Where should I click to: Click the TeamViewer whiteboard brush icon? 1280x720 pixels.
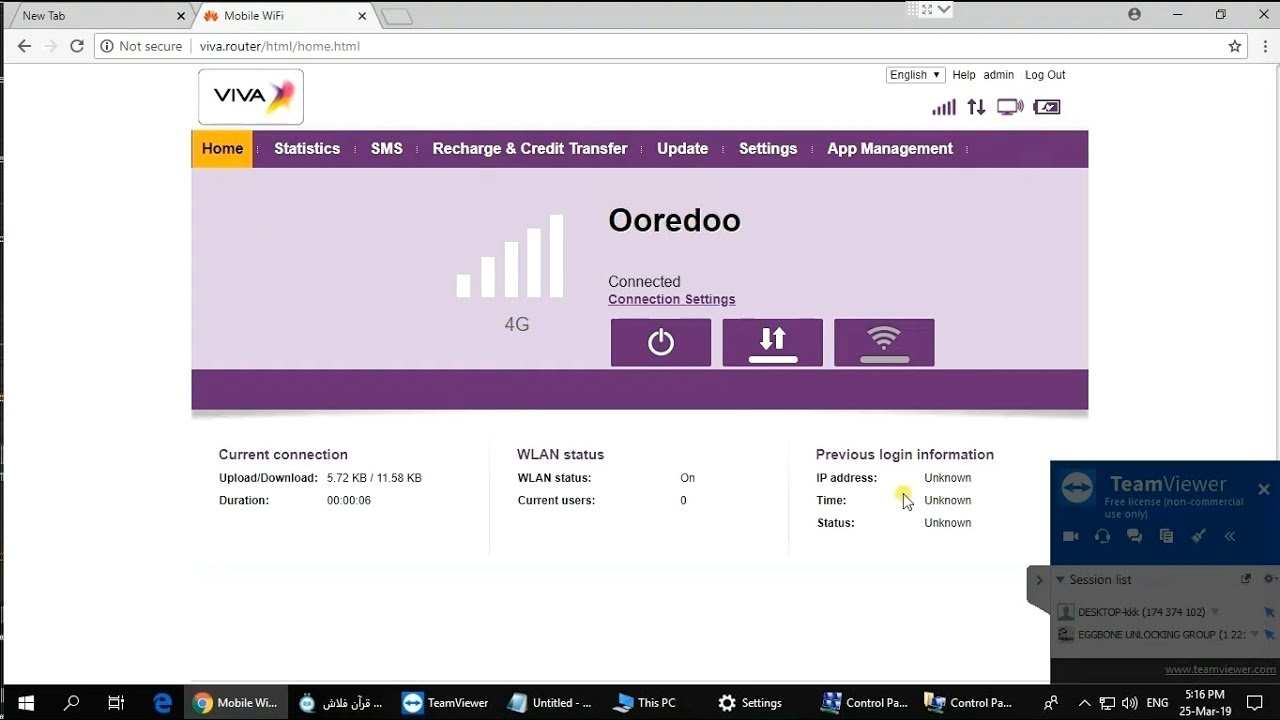pos(1198,536)
